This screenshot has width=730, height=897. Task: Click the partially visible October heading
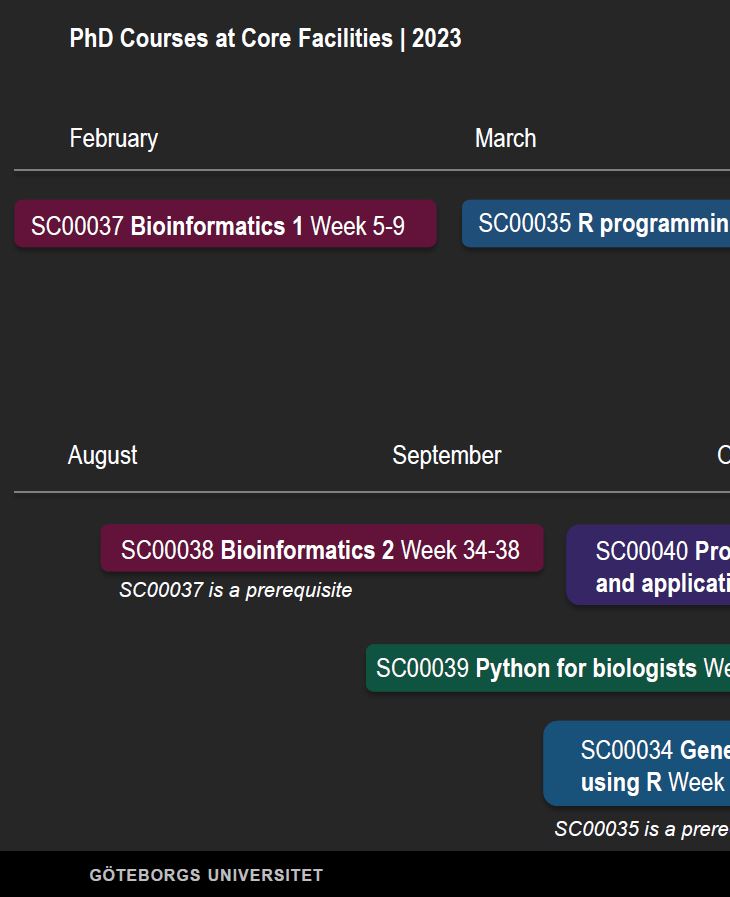tap(723, 455)
